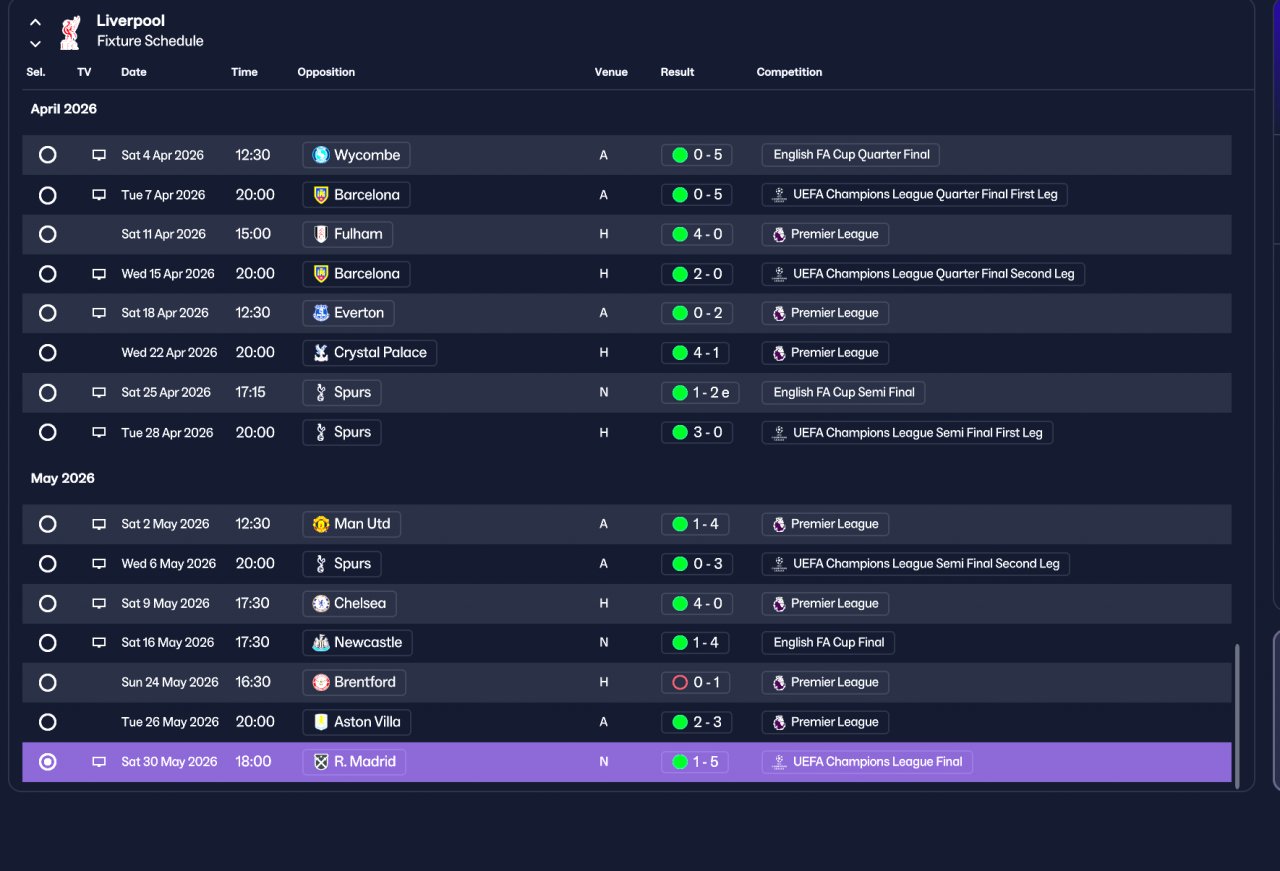Click the Newcastle club badge
Image resolution: width=1280 pixels, height=871 pixels.
point(321,643)
